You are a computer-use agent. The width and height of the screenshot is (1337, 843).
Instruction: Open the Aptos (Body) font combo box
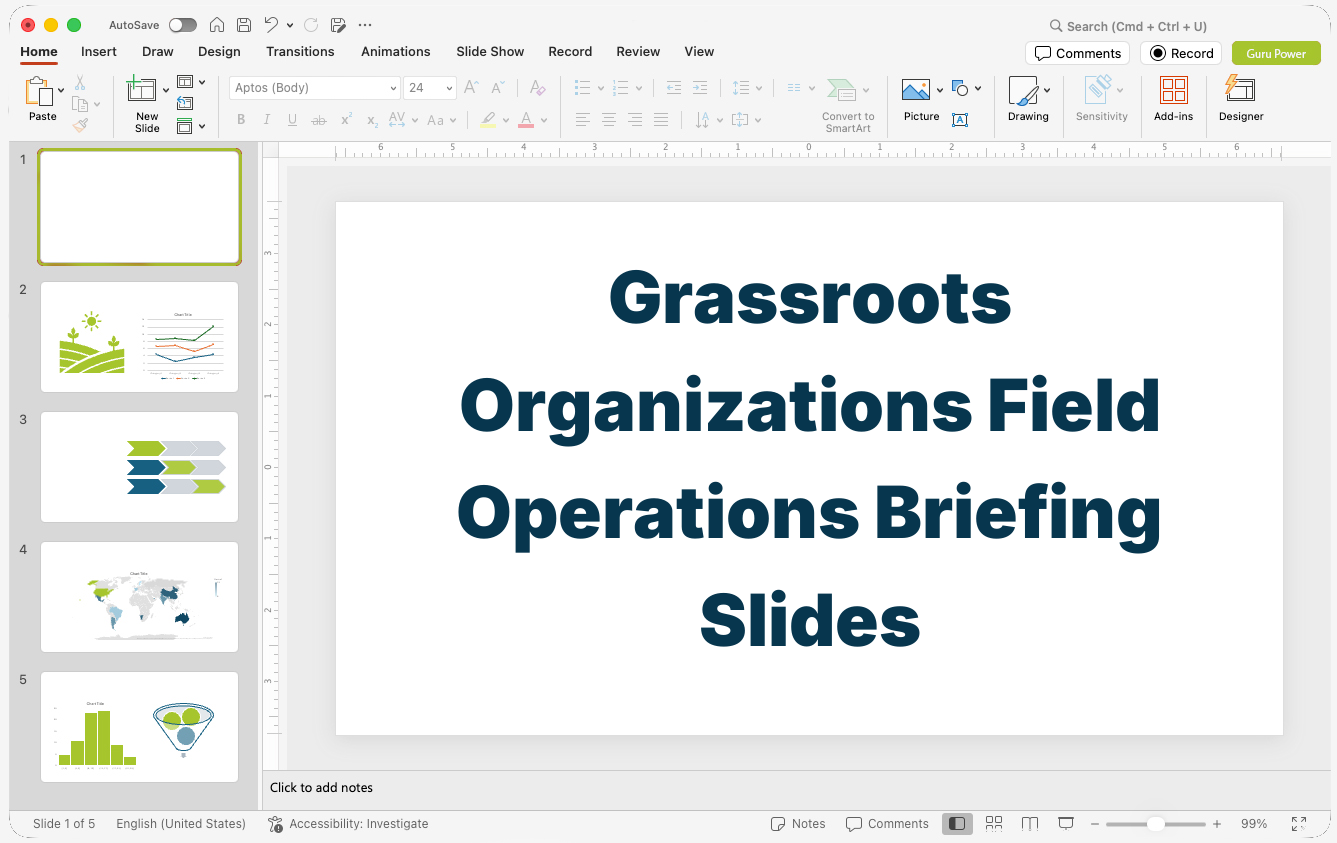click(x=315, y=88)
